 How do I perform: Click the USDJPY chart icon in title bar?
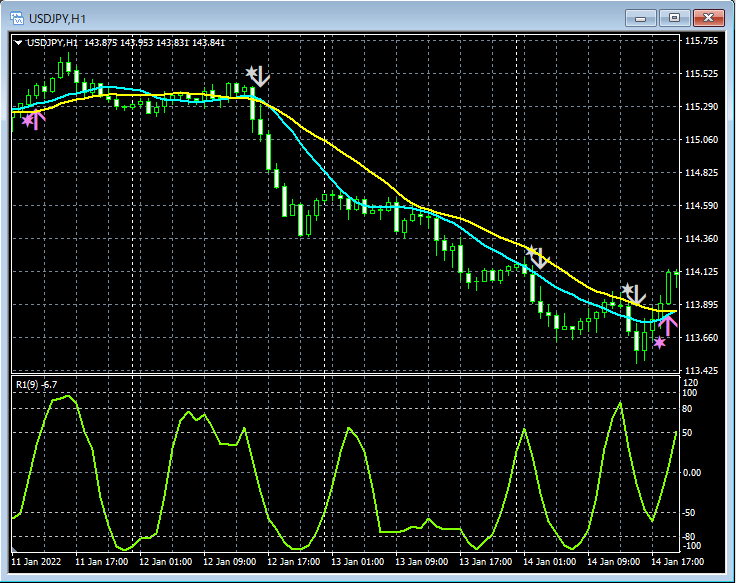[17, 18]
